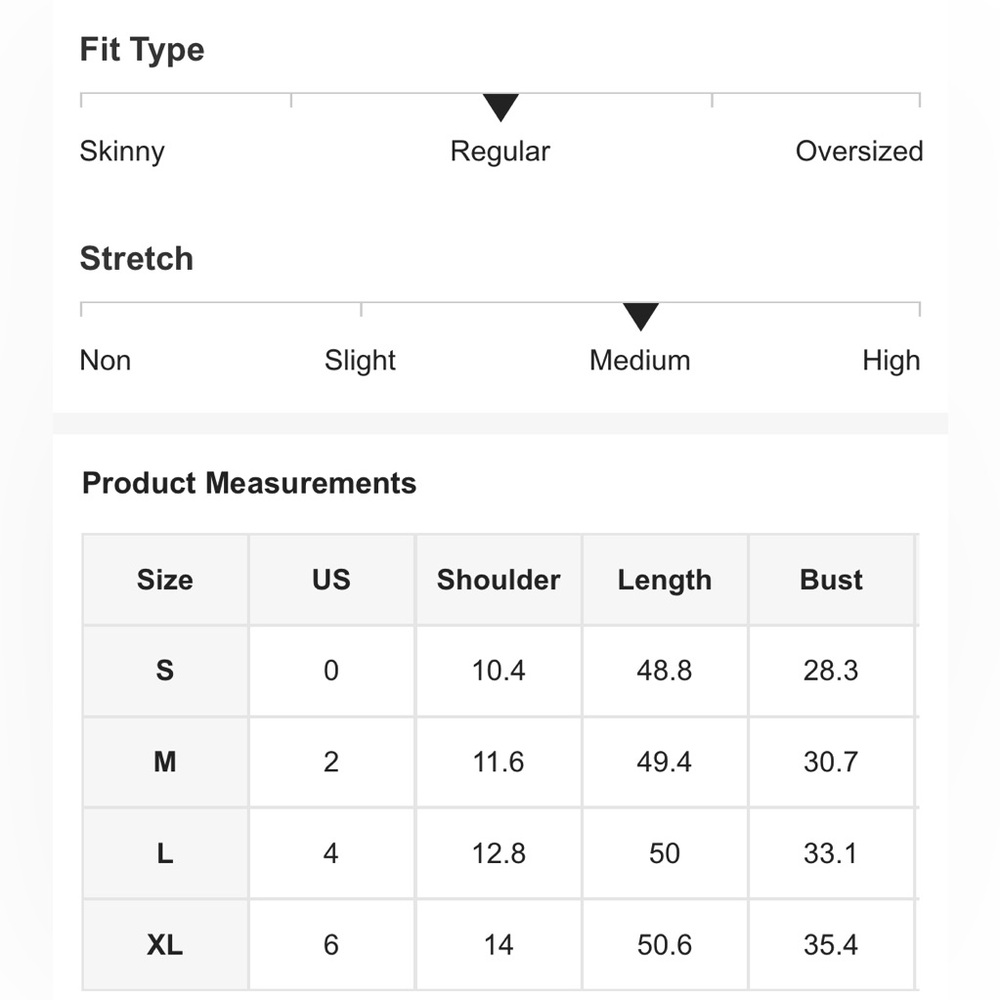Click the High stretch label
Image resolution: width=1000 pixels, height=1000 pixels.
pos(891,361)
